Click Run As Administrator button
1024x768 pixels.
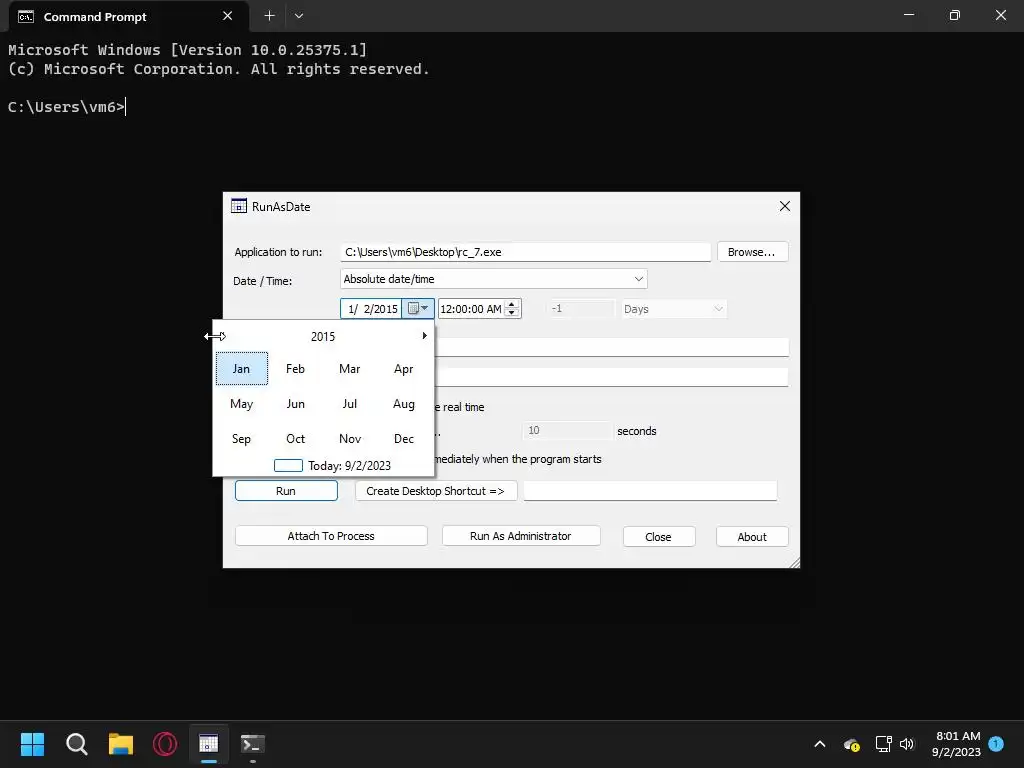520,536
